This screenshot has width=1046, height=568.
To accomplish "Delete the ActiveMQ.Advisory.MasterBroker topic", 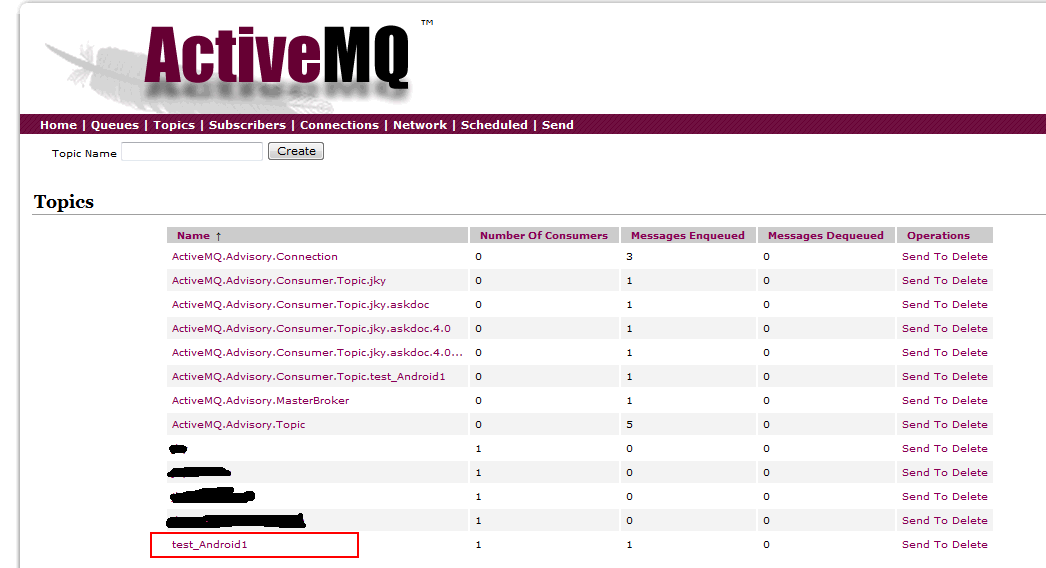I will coord(969,400).
